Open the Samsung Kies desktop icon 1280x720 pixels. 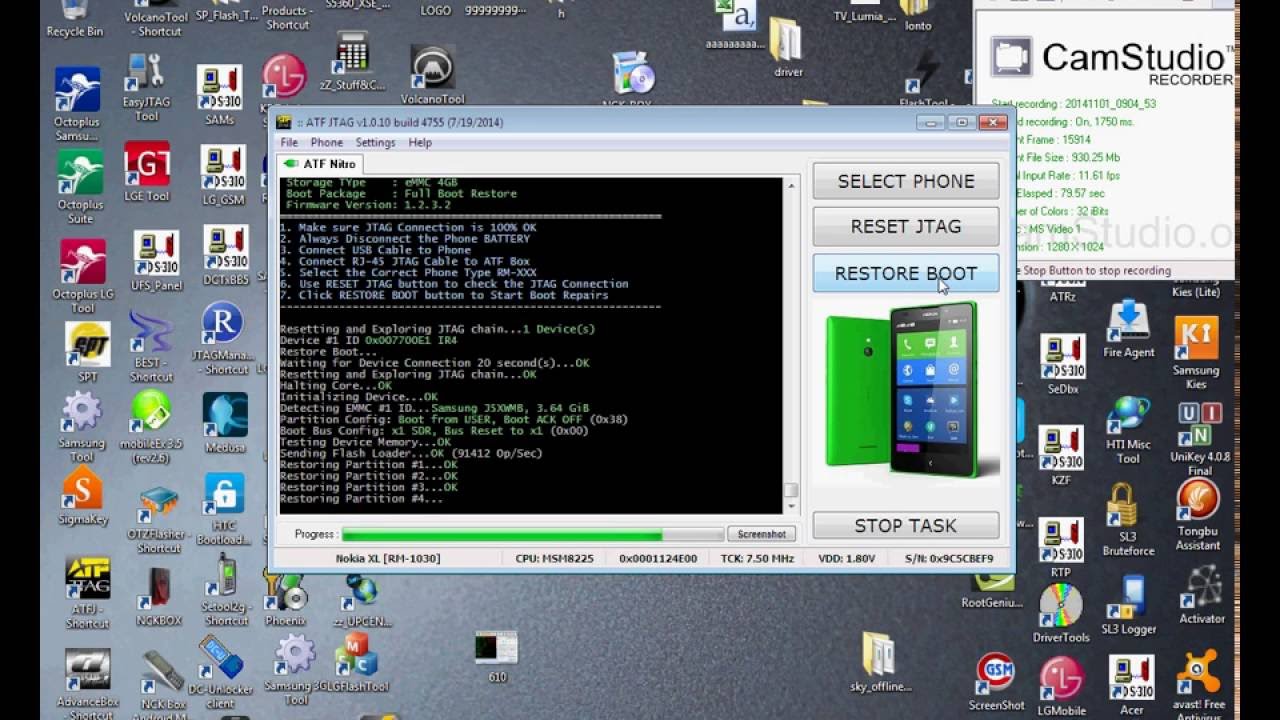(x=1196, y=354)
